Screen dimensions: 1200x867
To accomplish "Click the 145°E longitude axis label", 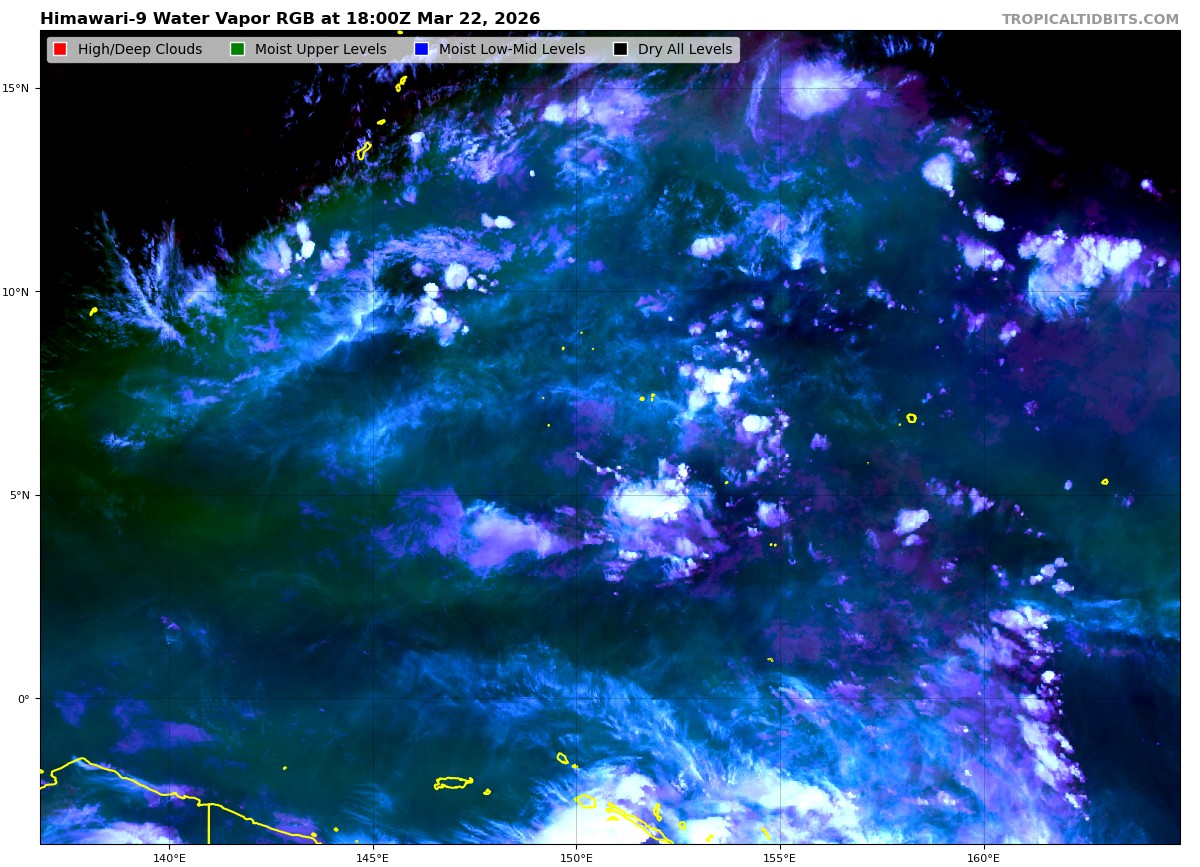I will click(373, 857).
